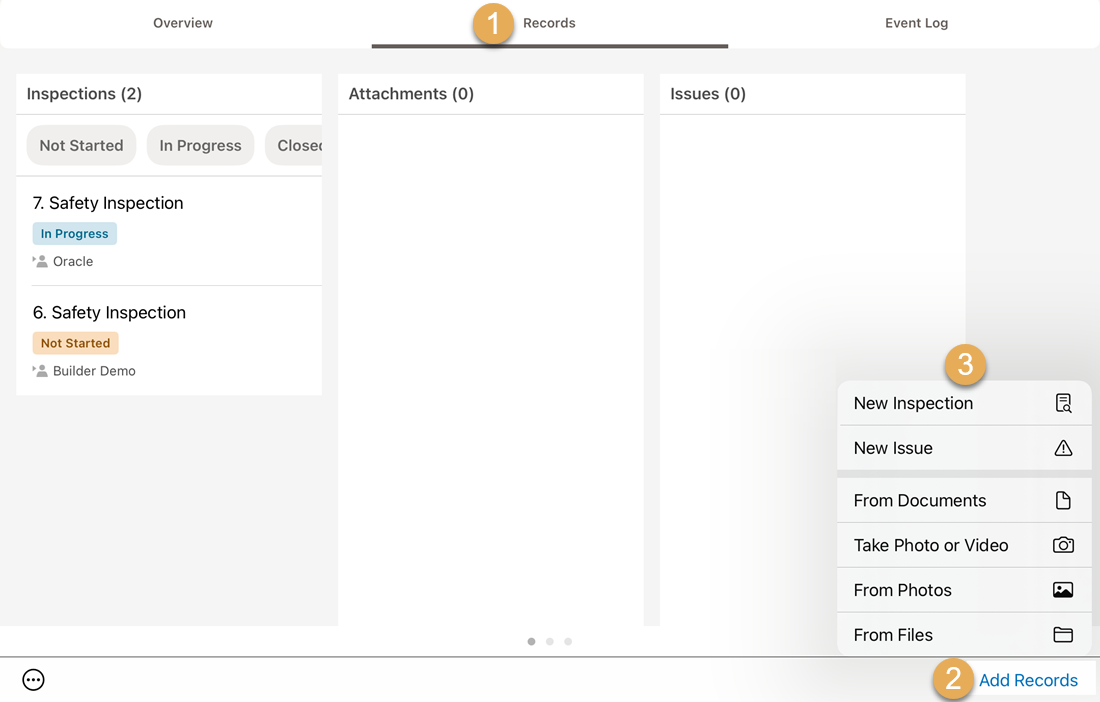Switch to the Overview tab
1100x702 pixels.
click(x=183, y=23)
